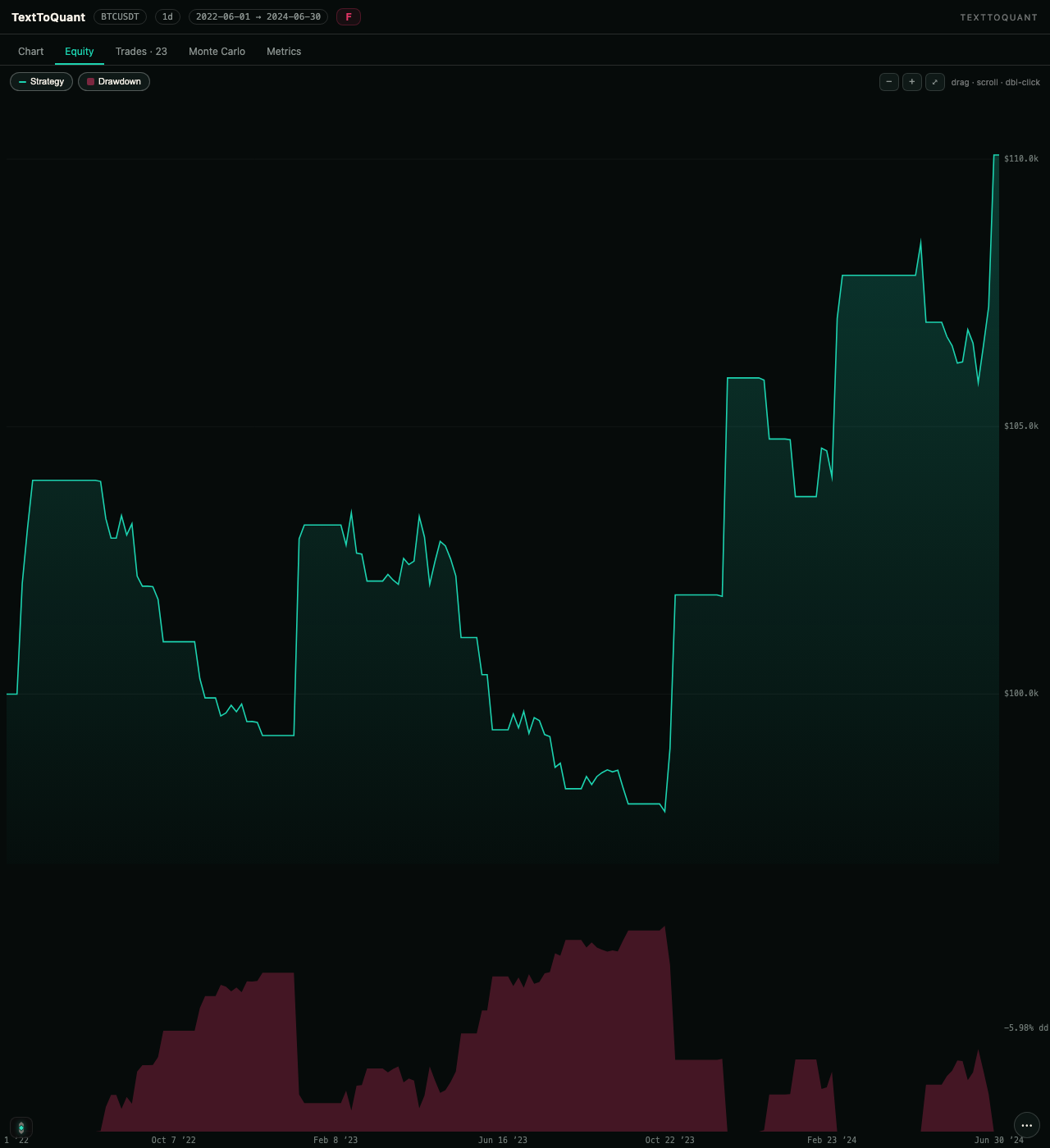Reset chart view with the expand icon

pos(935,82)
